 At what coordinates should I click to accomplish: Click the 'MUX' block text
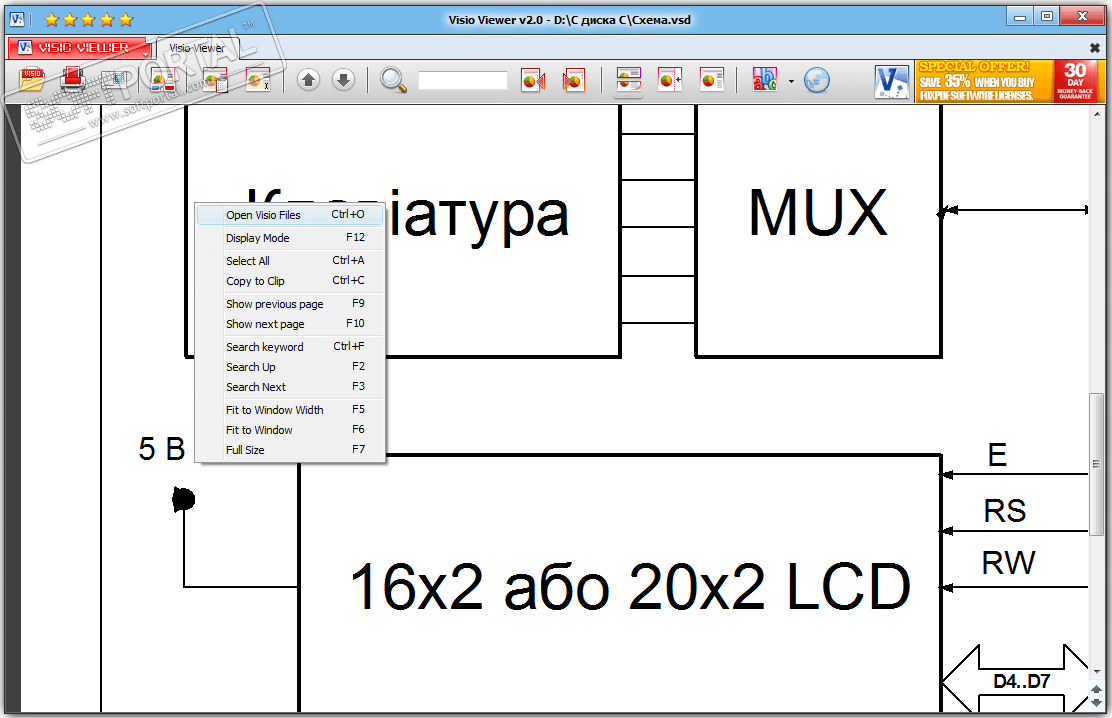[818, 212]
